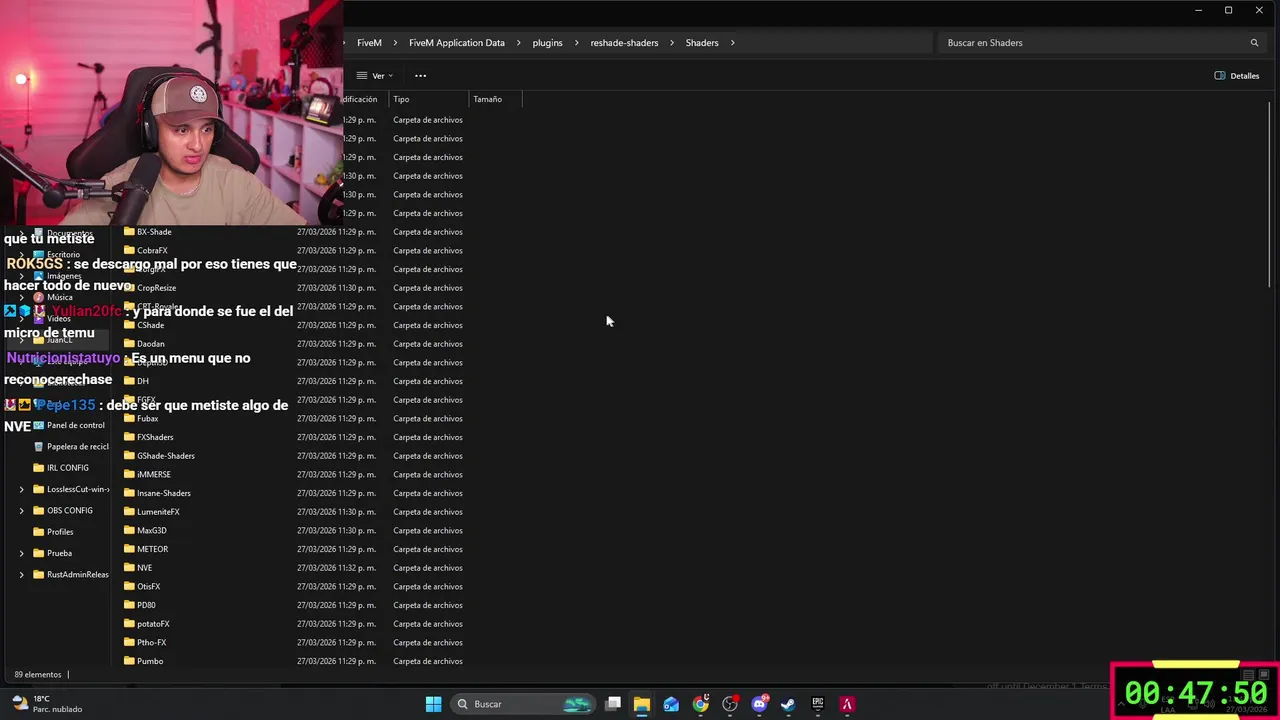Click the folder icon of GShade-Shaders

point(129,456)
